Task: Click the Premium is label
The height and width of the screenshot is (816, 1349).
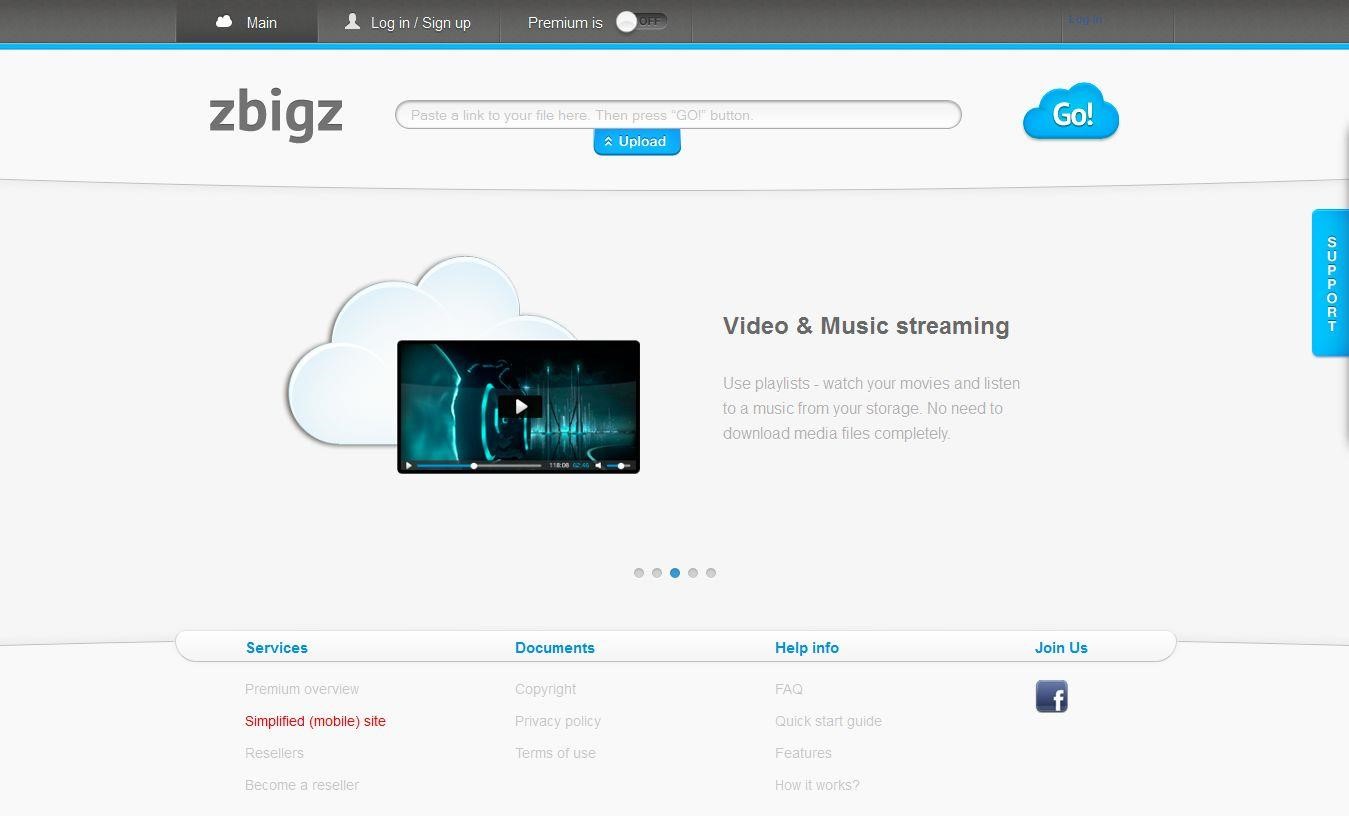Action: point(565,22)
